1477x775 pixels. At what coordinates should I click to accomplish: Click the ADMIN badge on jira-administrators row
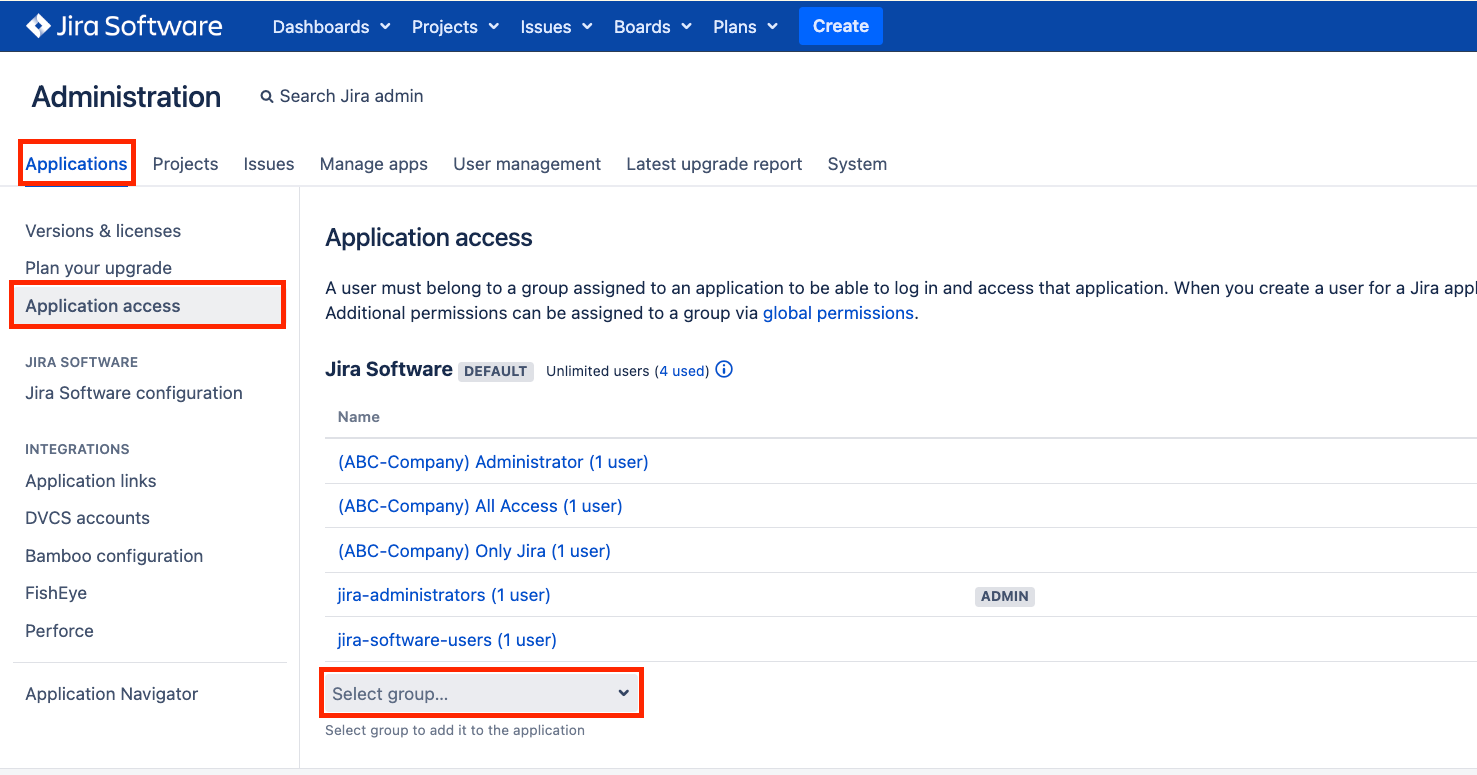click(x=1005, y=596)
